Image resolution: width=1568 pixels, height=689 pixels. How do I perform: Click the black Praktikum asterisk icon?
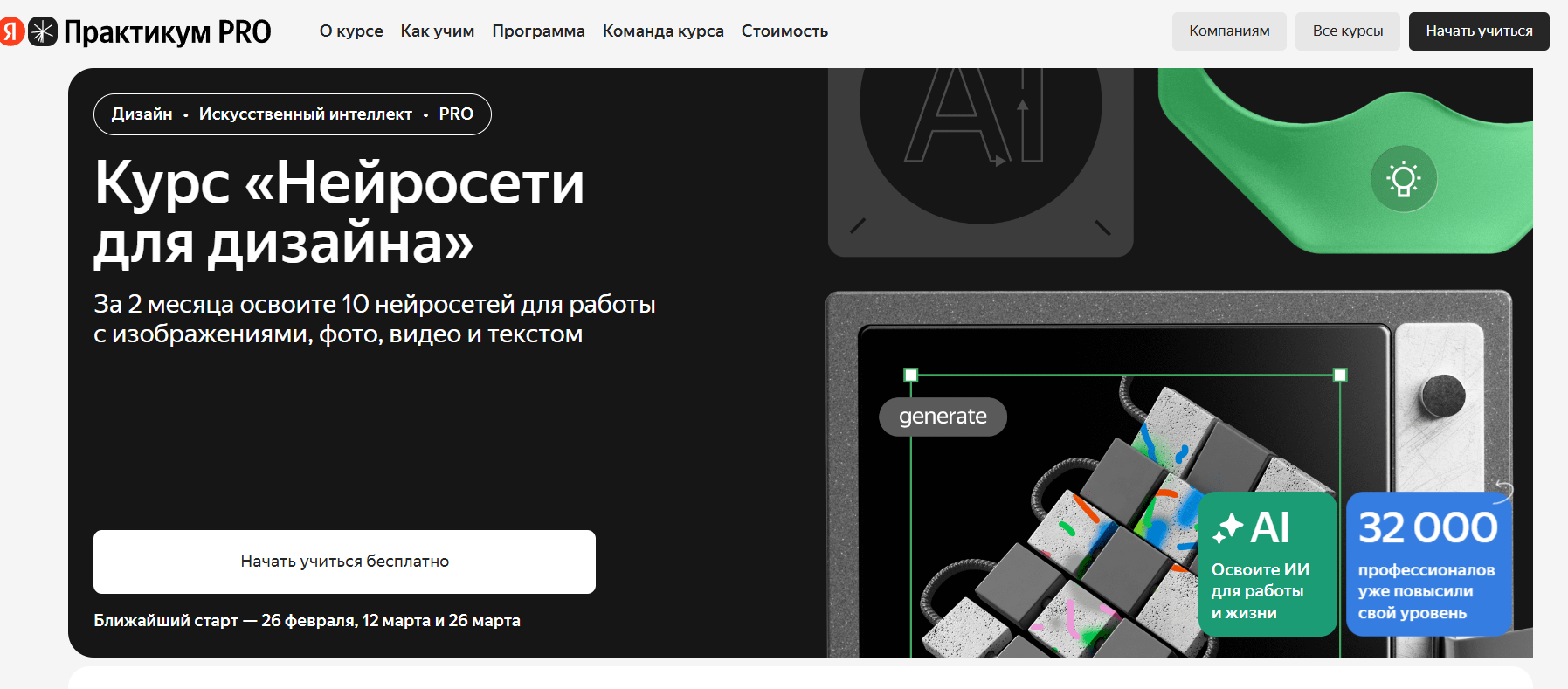(43, 31)
